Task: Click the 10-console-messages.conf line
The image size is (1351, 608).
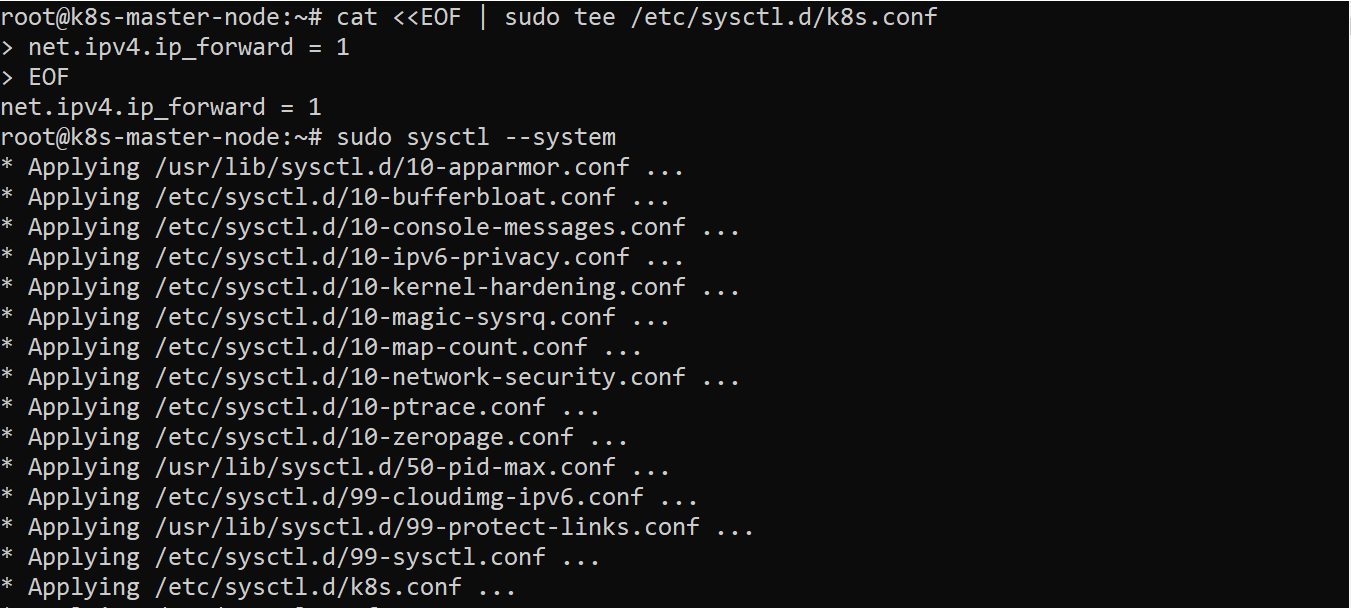Action: pos(384,227)
